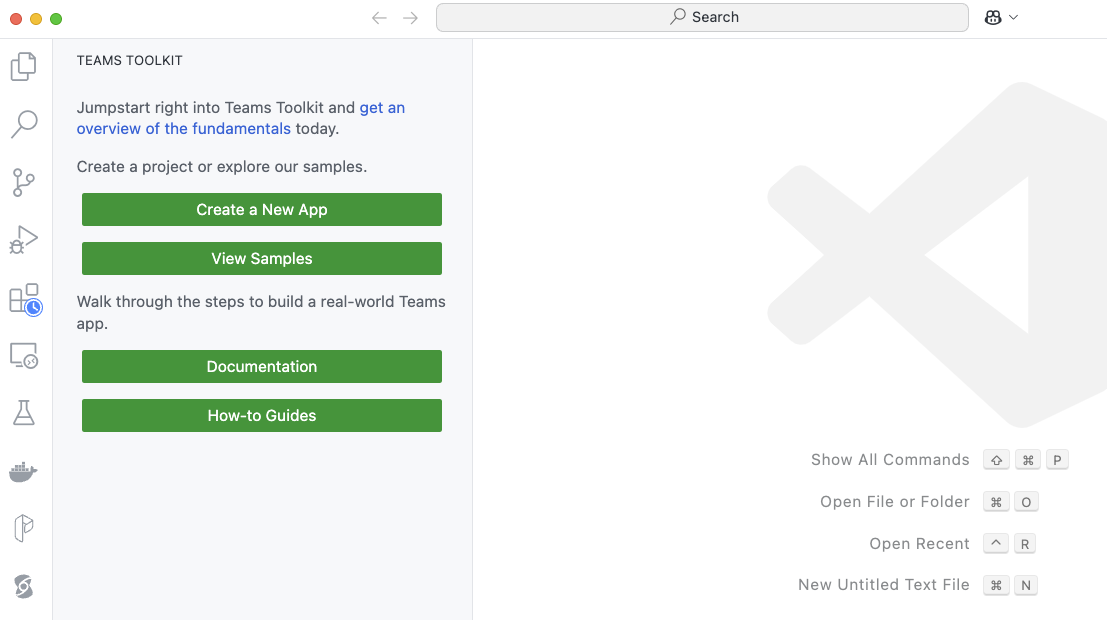Go forward with right arrow

coord(410,17)
